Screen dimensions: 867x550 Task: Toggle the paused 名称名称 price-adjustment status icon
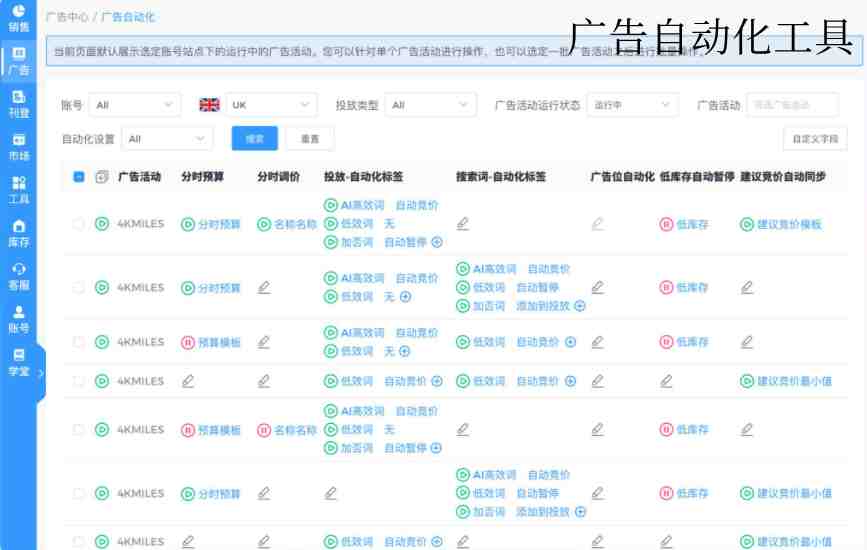pos(264,430)
